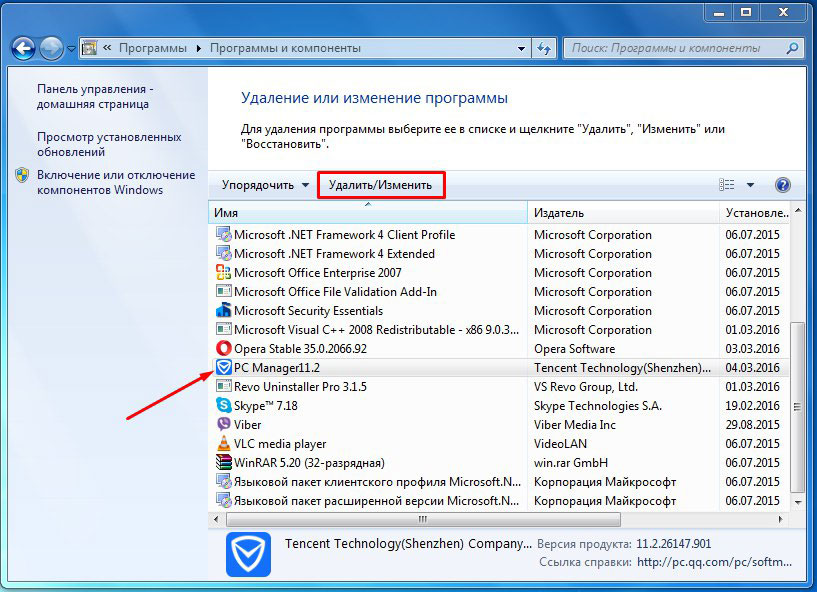The height and width of the screenshot is (592, 817).
Task: Click the Удалить/Изменить button
Action: tap(381, 185)
